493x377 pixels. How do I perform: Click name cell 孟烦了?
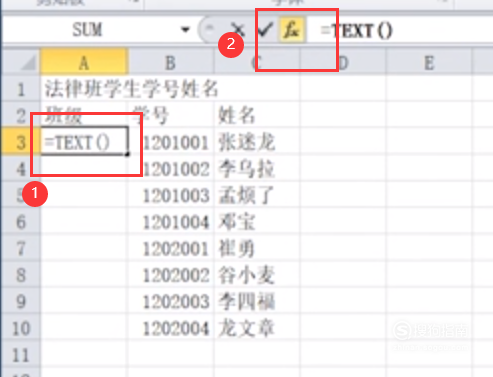pos(257,195)
